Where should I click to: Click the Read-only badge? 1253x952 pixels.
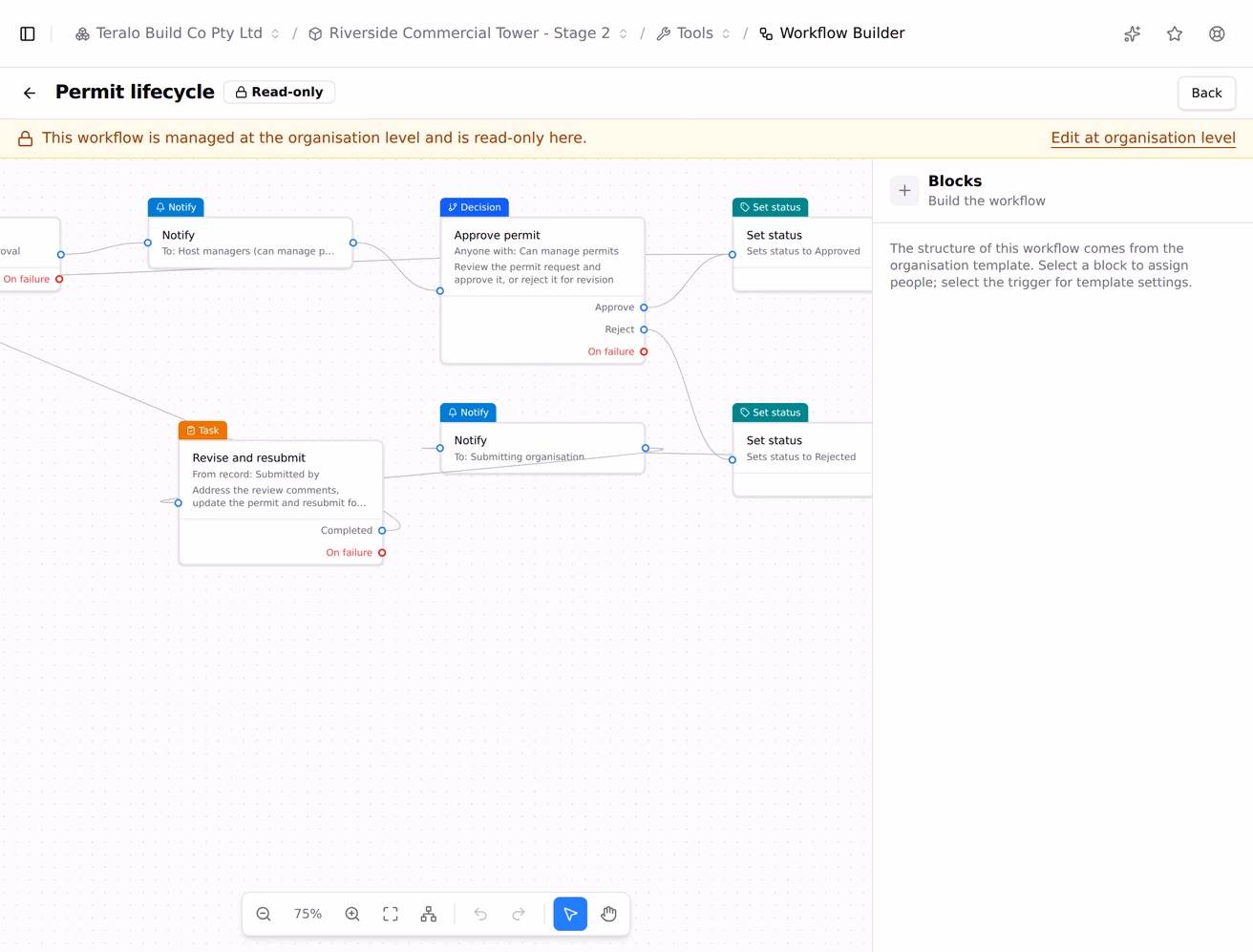pos(279,92)
